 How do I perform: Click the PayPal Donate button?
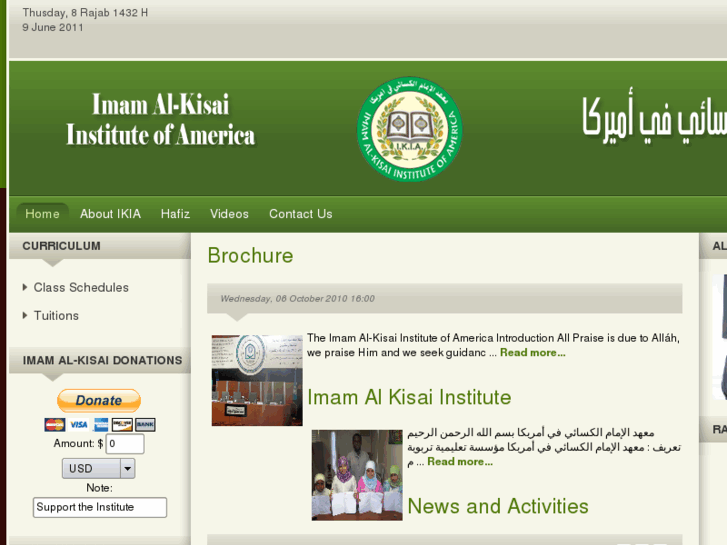(99, 400)
